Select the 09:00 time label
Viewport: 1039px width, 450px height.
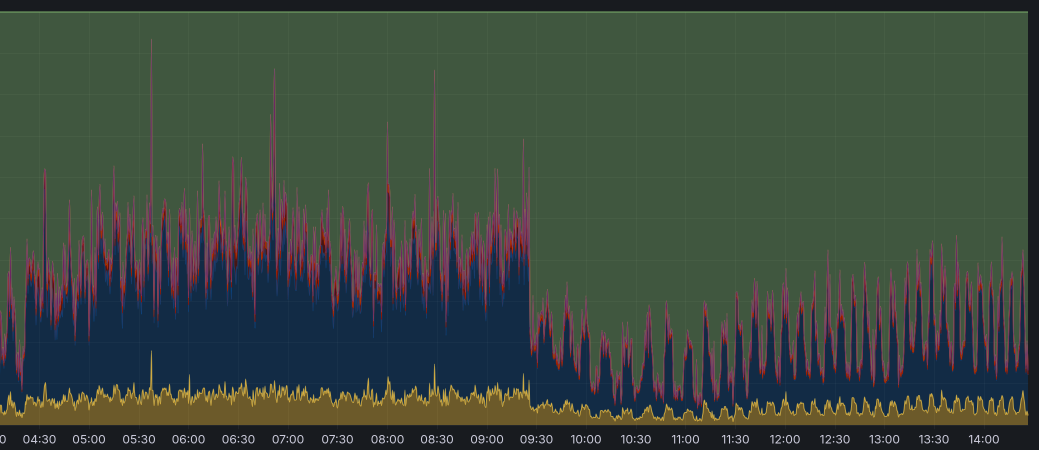pos(486,439)
